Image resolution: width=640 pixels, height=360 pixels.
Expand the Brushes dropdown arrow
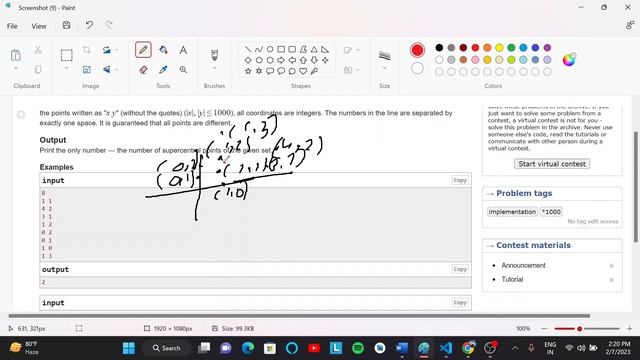[214, 68]
